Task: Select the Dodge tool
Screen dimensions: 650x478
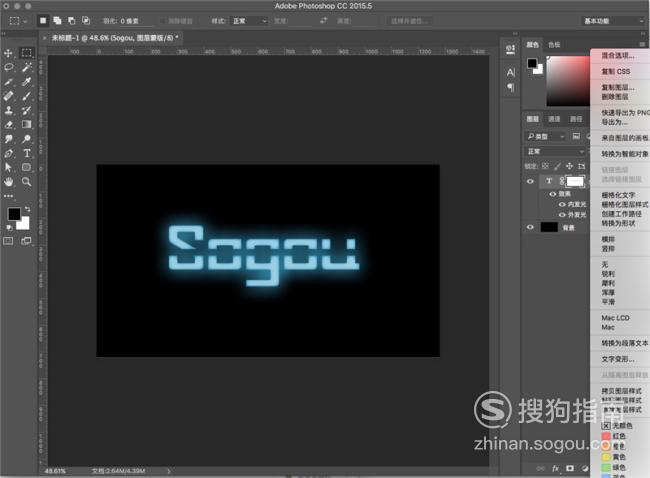Action: tap(27, 139)
